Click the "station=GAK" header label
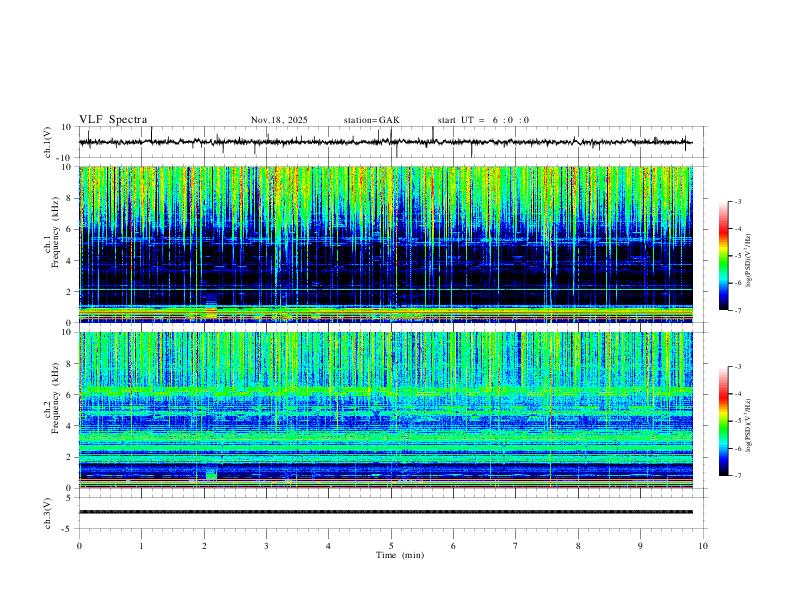The height and width of the screenshot is (612, 792). [372, 120]
